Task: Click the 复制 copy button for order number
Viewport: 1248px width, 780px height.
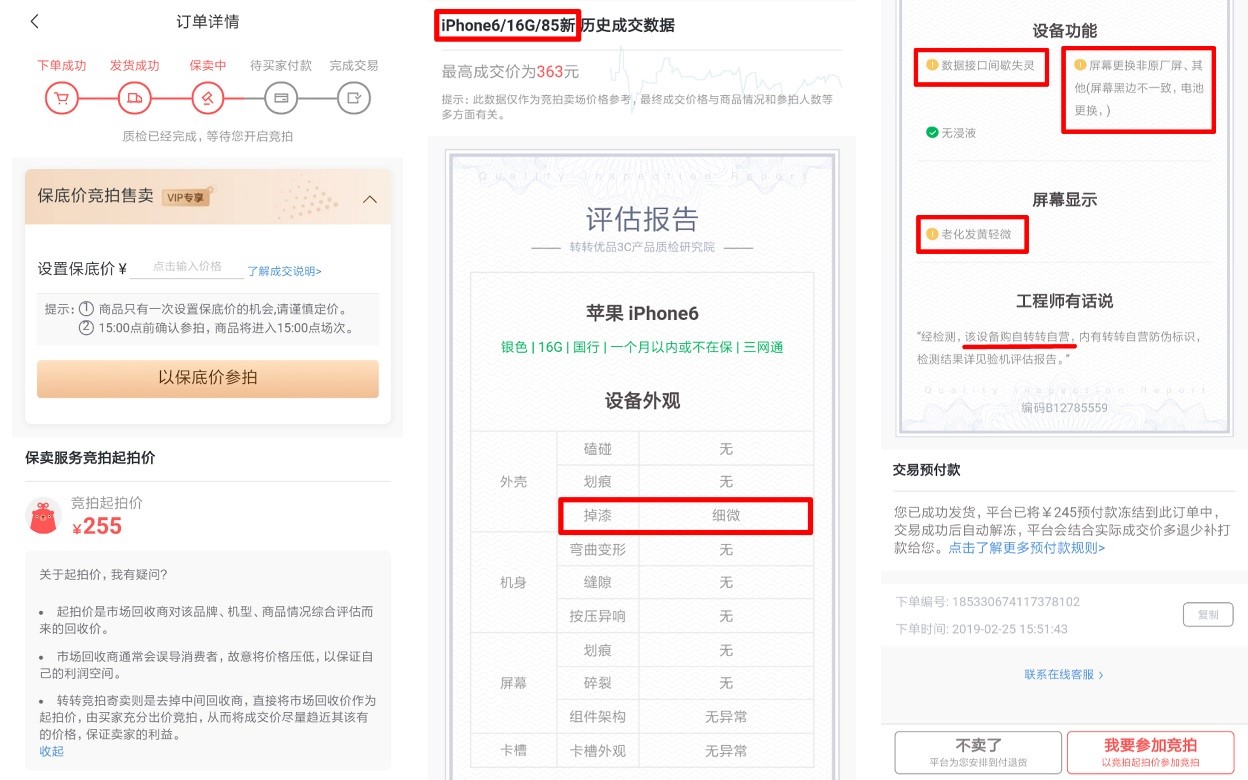Action: [1208, 614]
